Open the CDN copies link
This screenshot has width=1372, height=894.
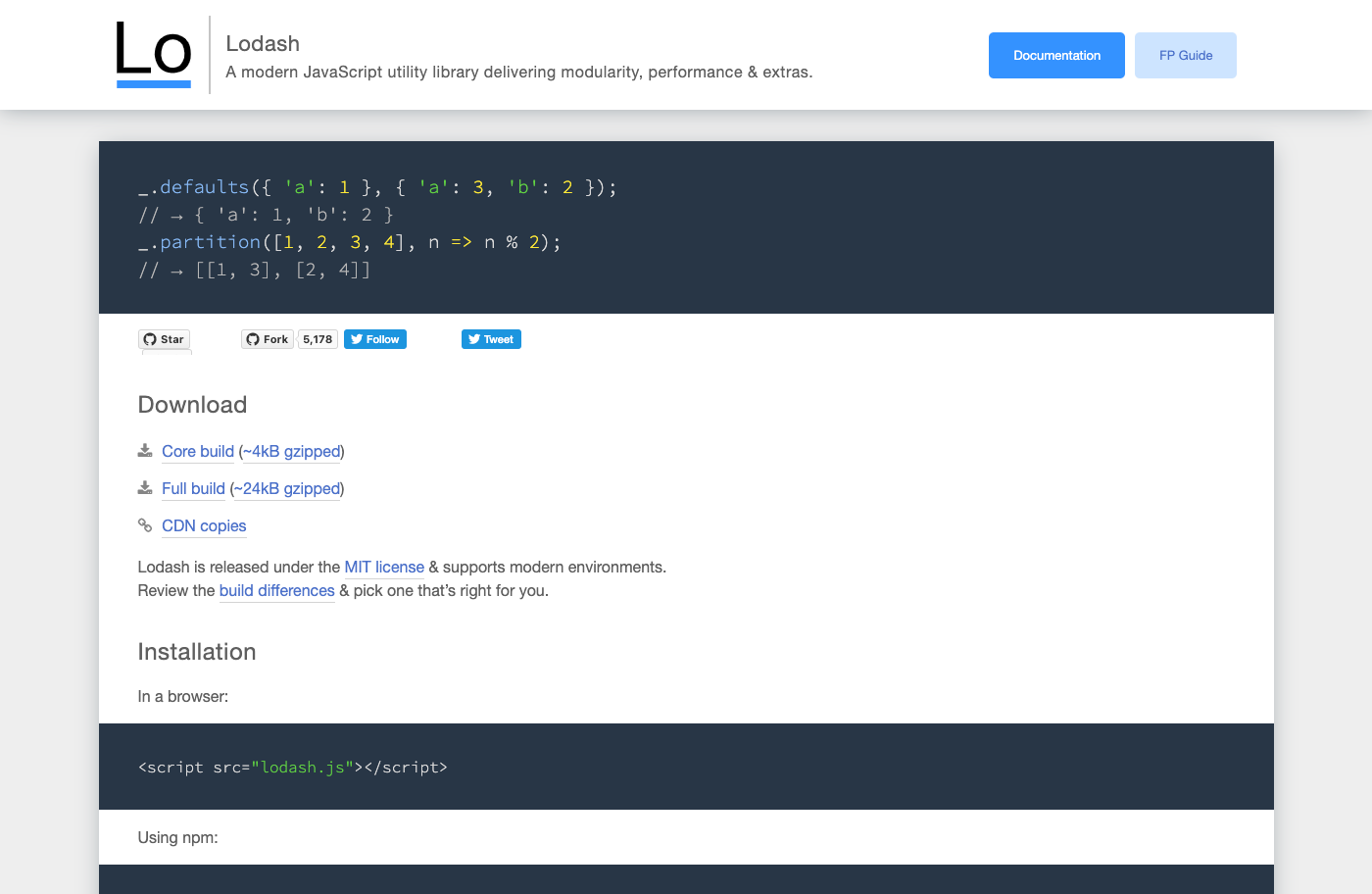(x=204, y=525)
